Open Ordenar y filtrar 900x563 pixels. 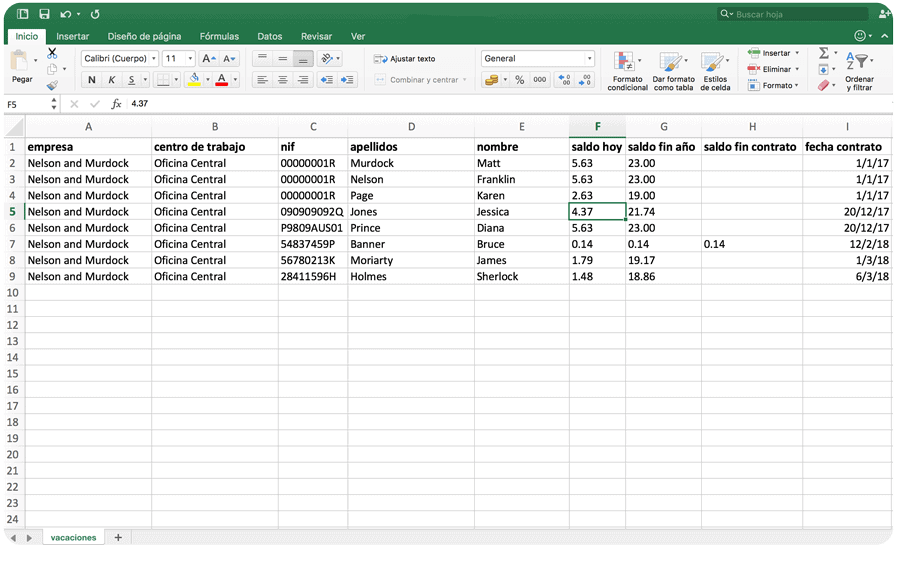859,71
